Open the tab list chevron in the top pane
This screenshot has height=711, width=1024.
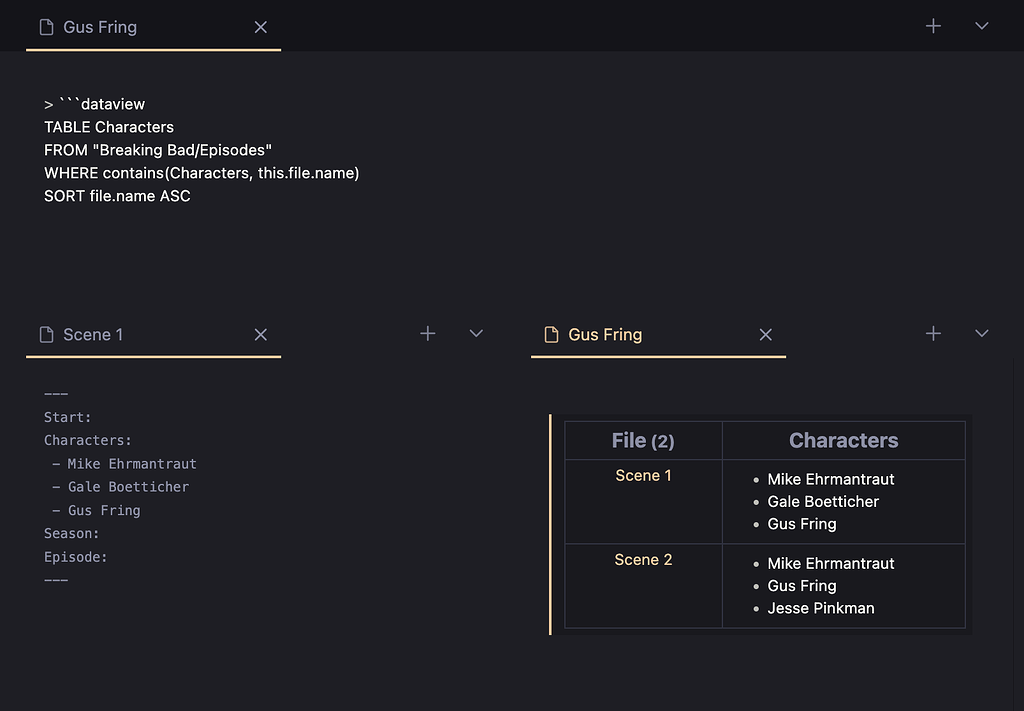point(981,26)
